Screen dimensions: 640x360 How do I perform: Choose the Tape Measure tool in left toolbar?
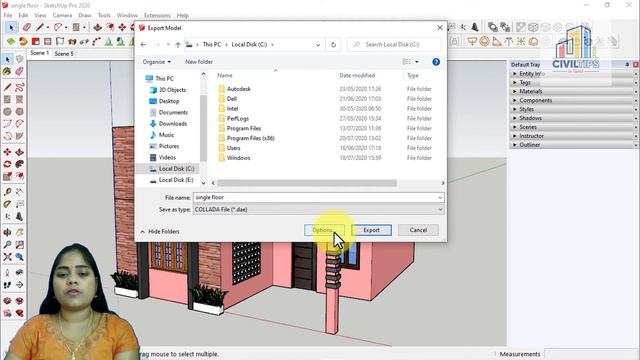7,192
